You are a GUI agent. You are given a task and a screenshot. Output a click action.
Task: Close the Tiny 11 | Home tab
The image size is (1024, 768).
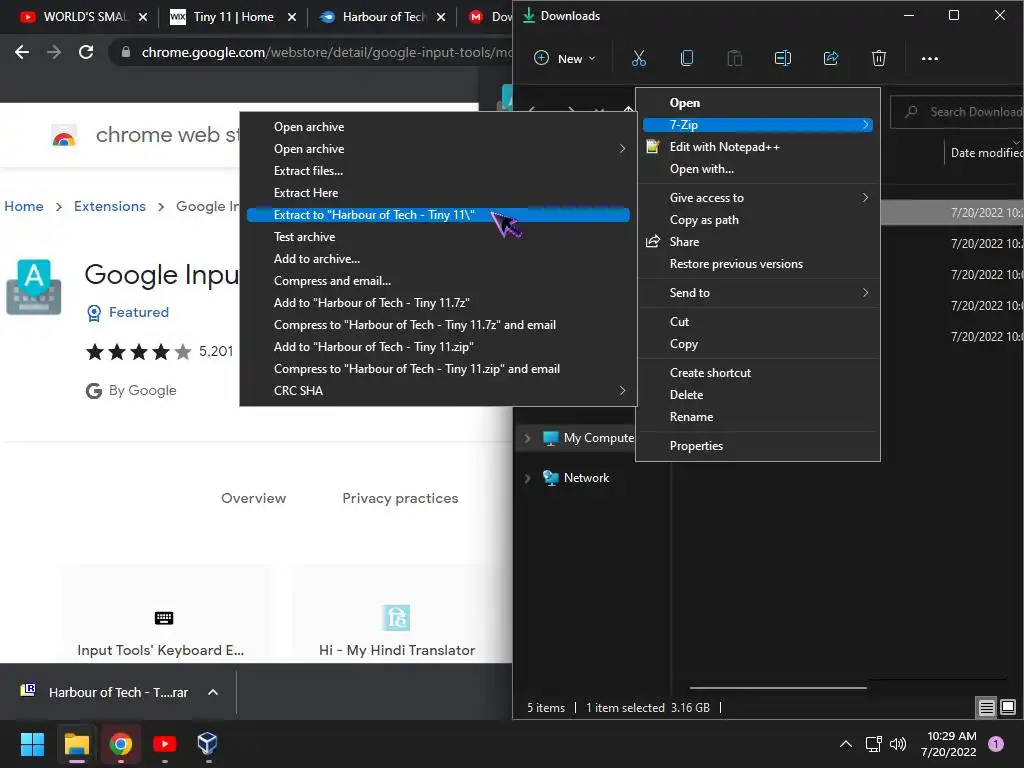pyautogui.click(x=292, y=18)
